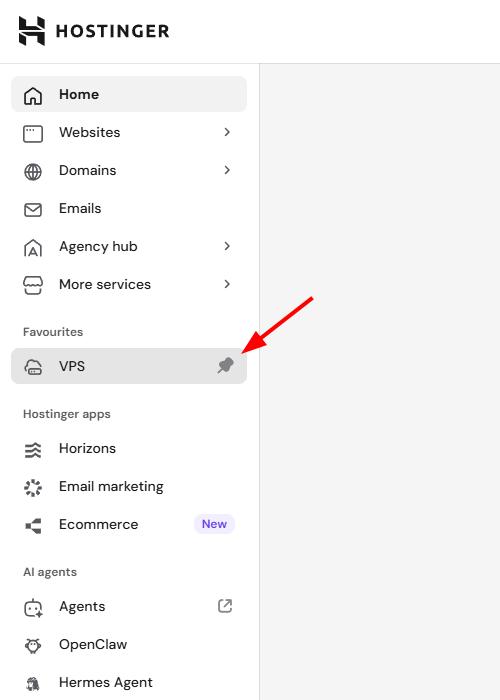Screen dimensions: 500x700
Task: Open the VPS favourite item
Action: 129,366
